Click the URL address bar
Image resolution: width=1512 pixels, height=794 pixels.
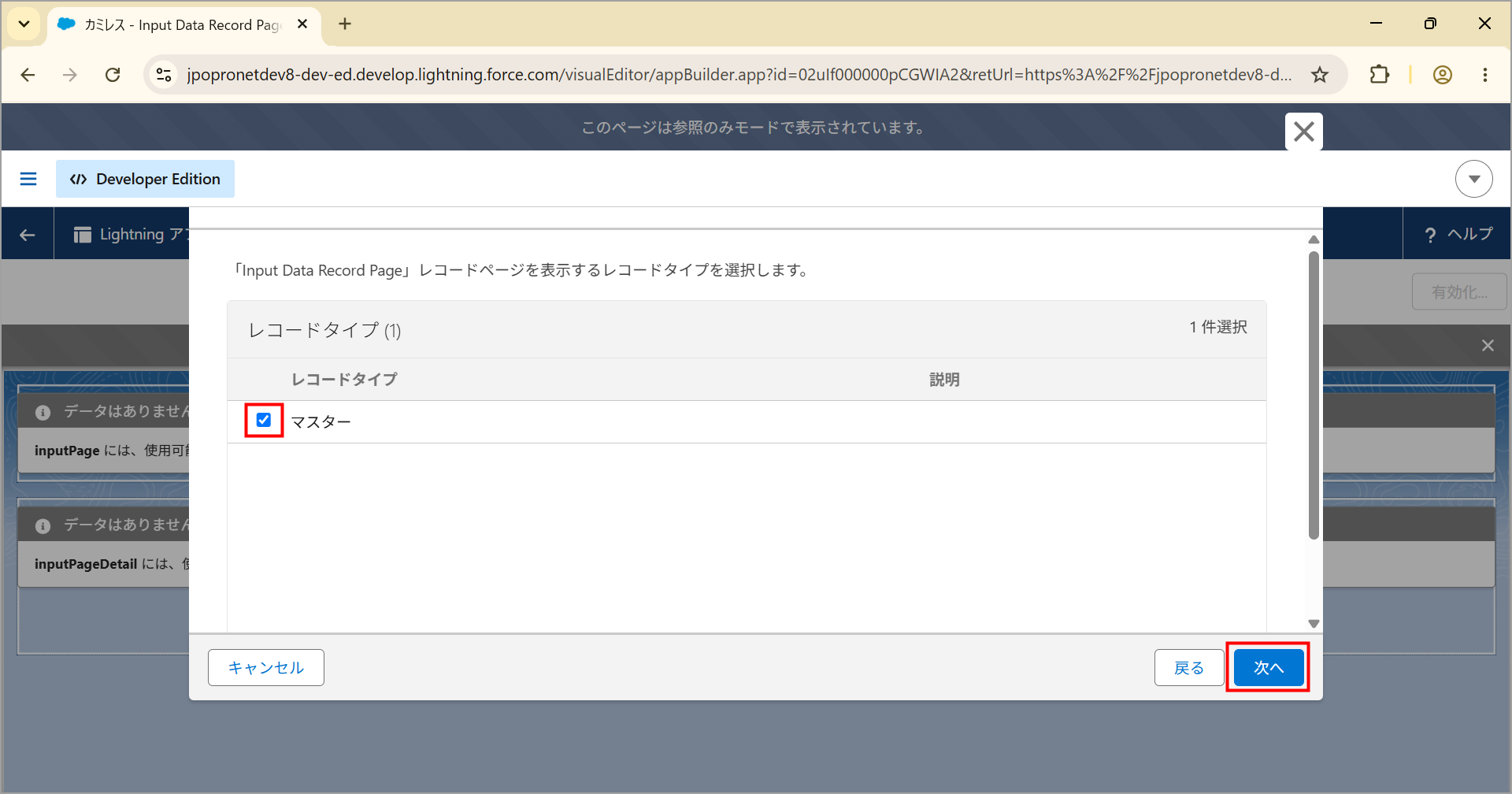click(x=739, y=75)
